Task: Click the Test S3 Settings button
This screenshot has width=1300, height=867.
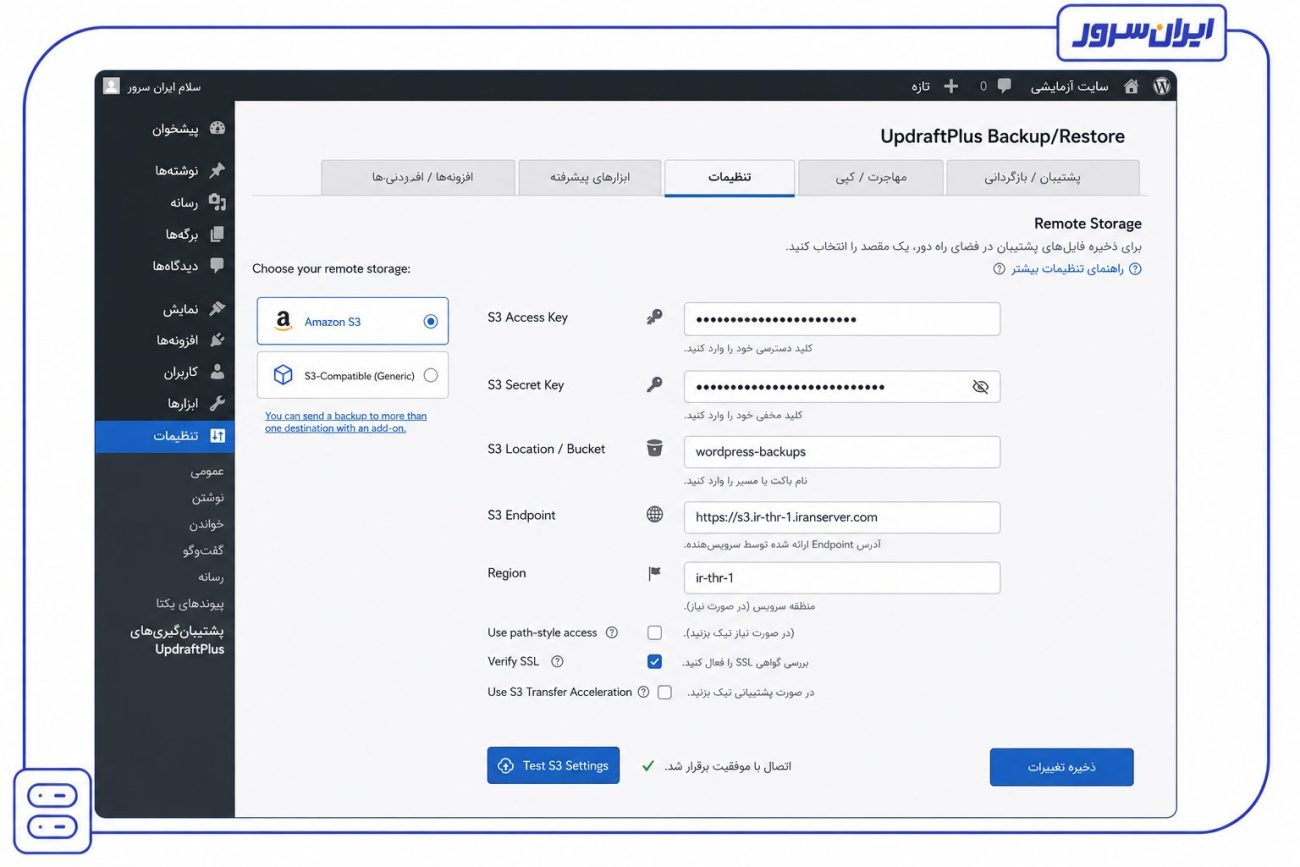Action: tap(553, 766)
